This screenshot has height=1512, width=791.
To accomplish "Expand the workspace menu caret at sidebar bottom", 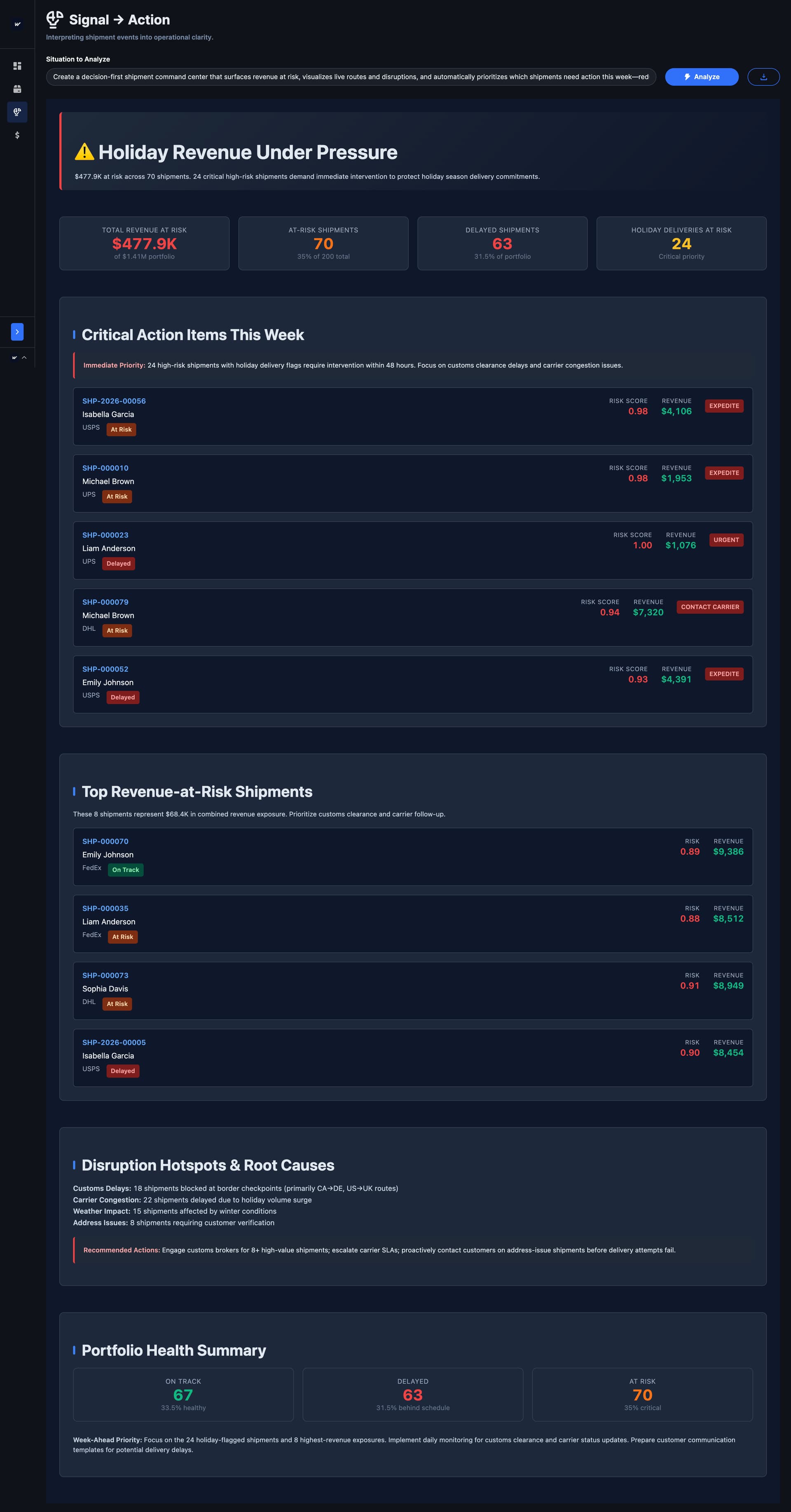I will coord(24,357).
